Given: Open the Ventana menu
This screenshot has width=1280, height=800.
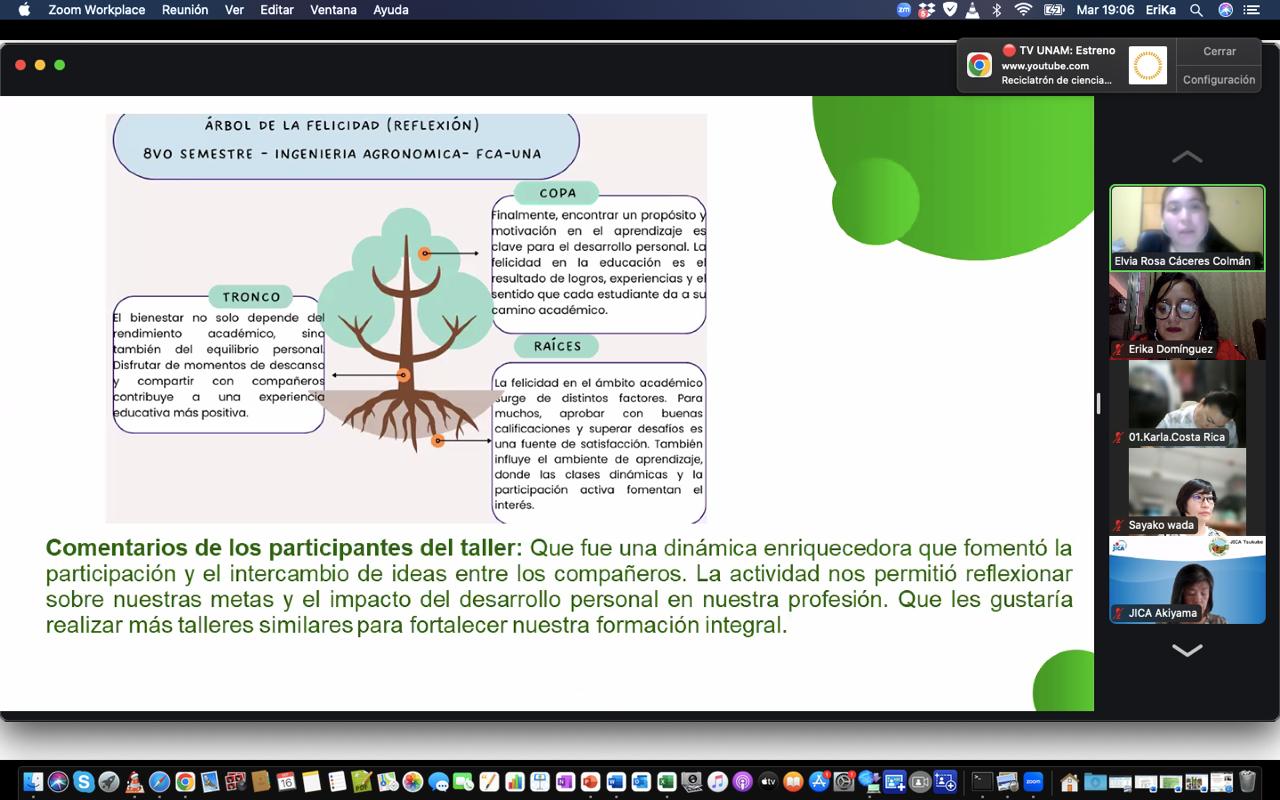Looking at the screenshot, I should [x=333, y=10].
